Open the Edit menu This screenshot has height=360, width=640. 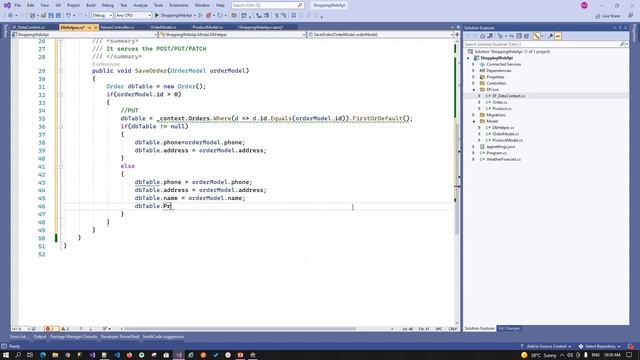point(31,5)
